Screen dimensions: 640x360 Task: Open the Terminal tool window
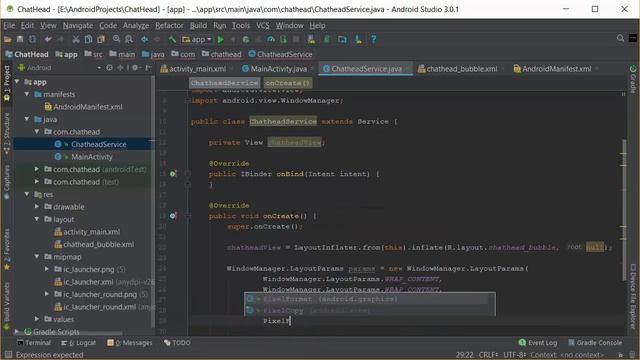34,343
